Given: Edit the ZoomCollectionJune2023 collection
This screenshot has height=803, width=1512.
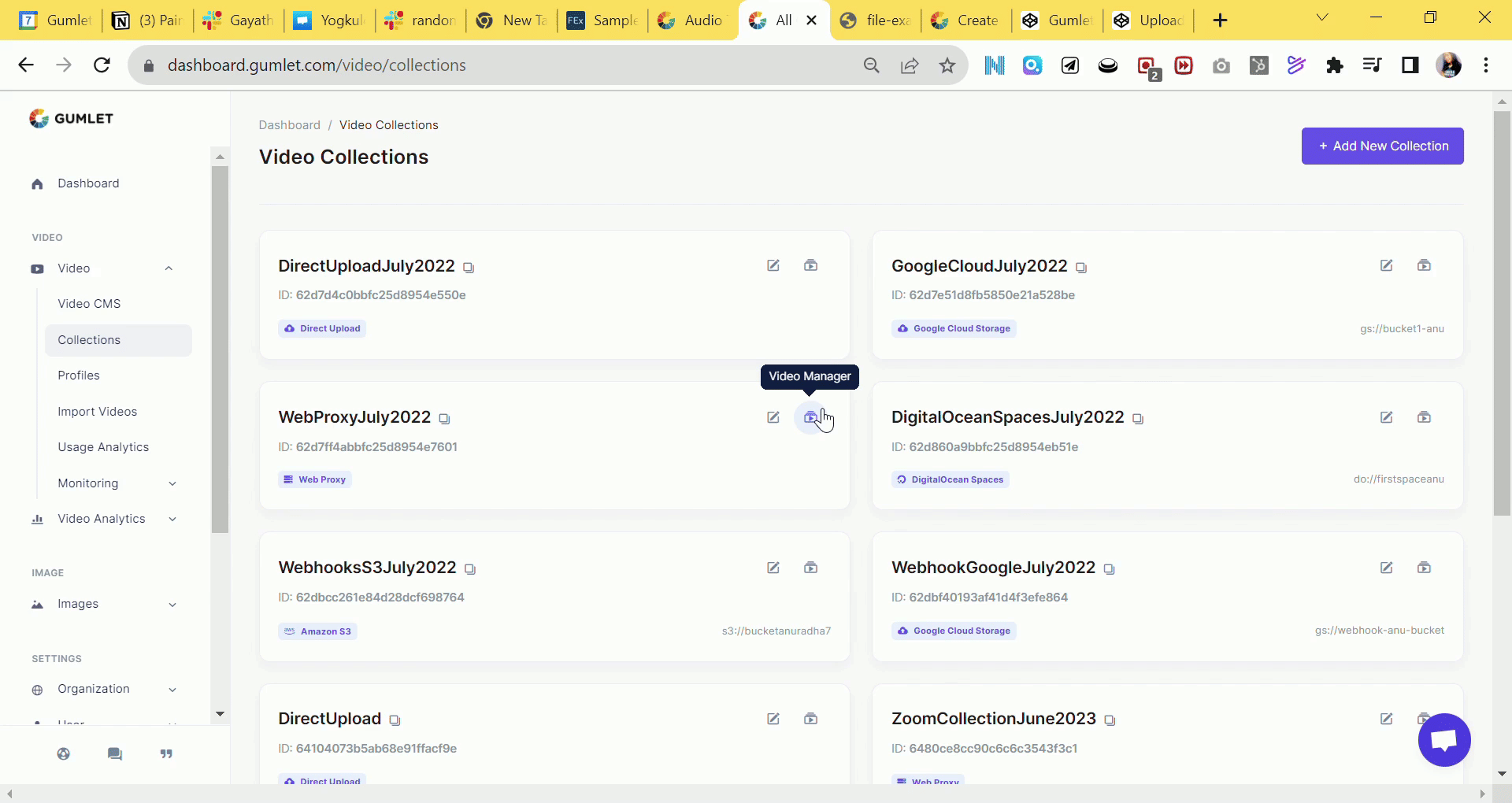Looking at the screenshot, I should click(x=1387, y=719).
